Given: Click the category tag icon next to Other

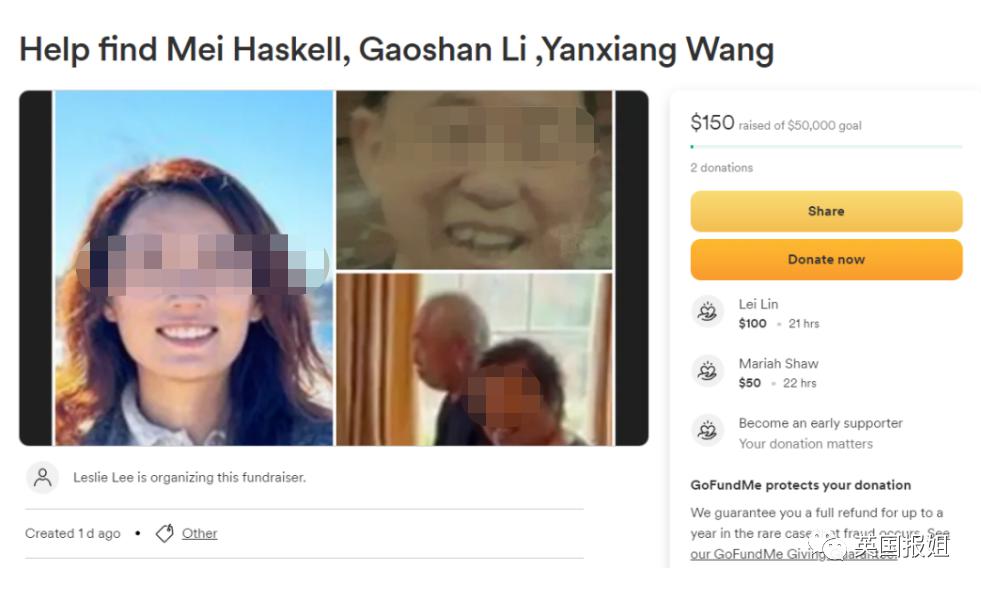Looking at the screenshot, I should coord(165,533).
